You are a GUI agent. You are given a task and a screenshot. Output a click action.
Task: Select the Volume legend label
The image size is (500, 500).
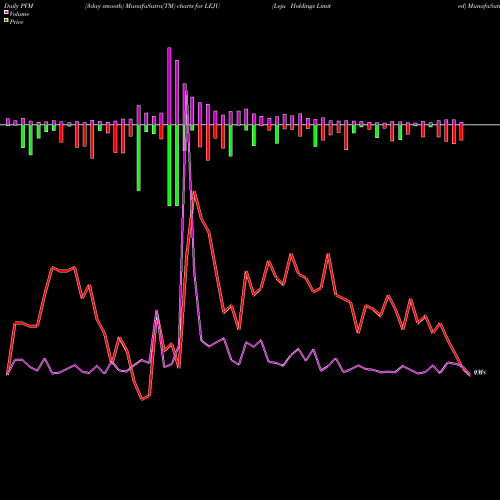coord(19,14)
